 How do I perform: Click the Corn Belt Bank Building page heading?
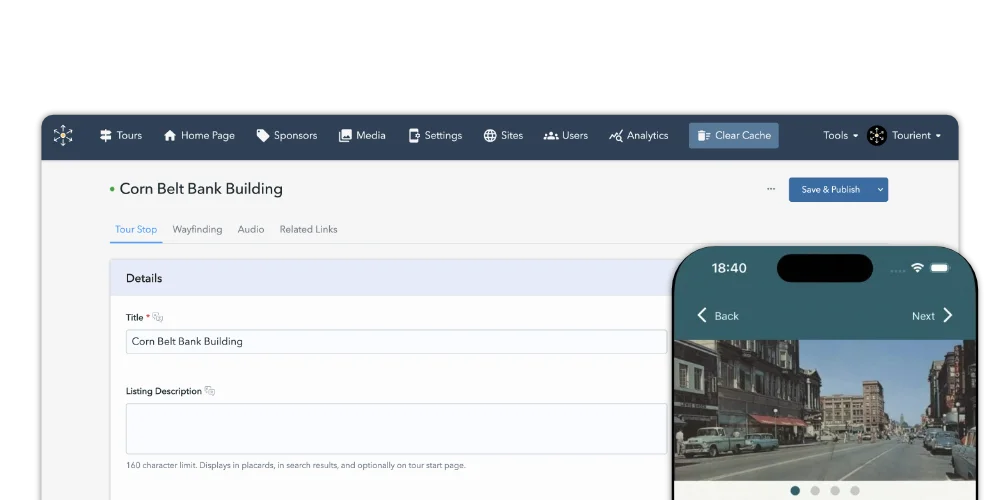click(201, 189)
